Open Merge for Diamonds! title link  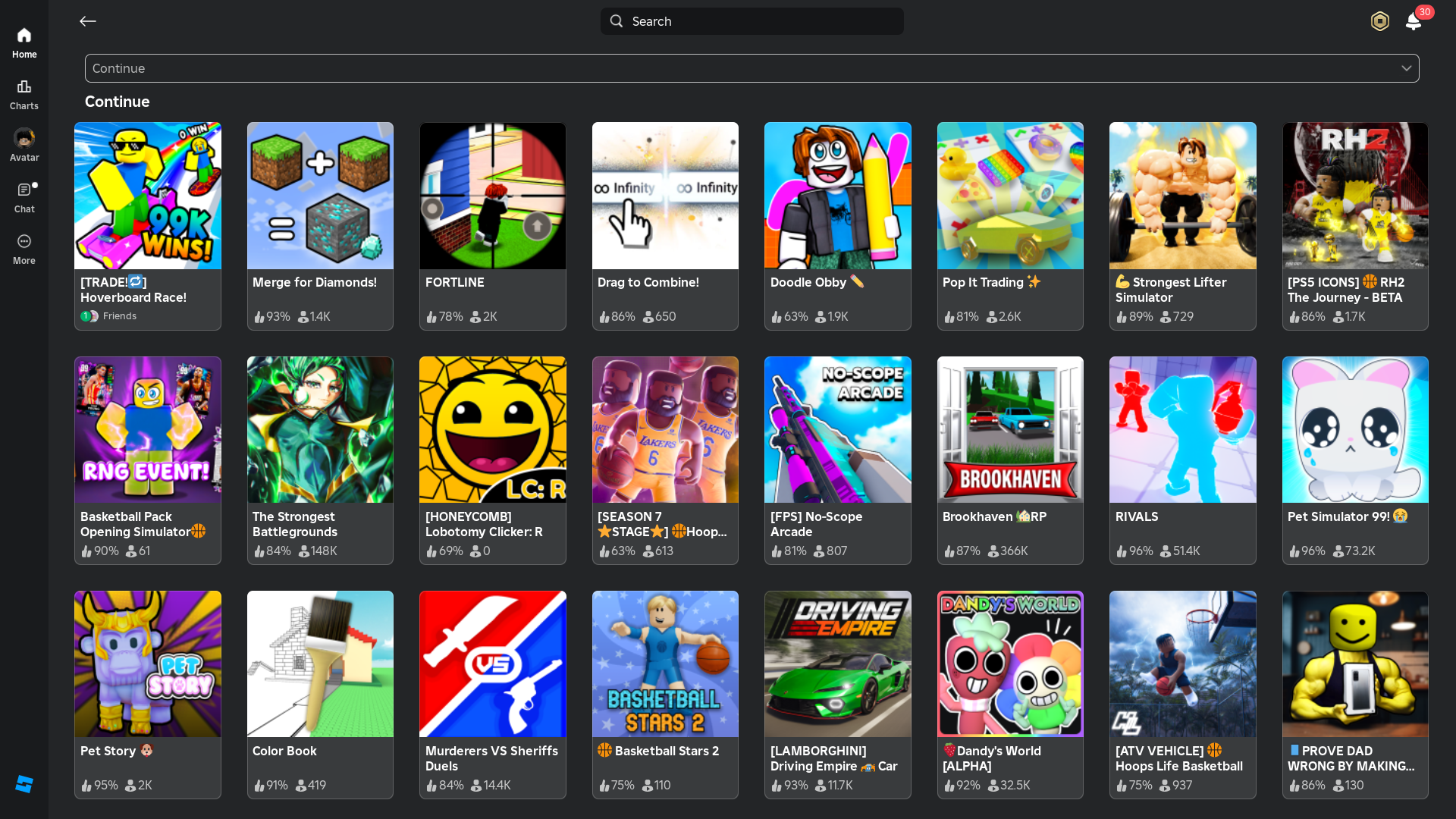314,282
